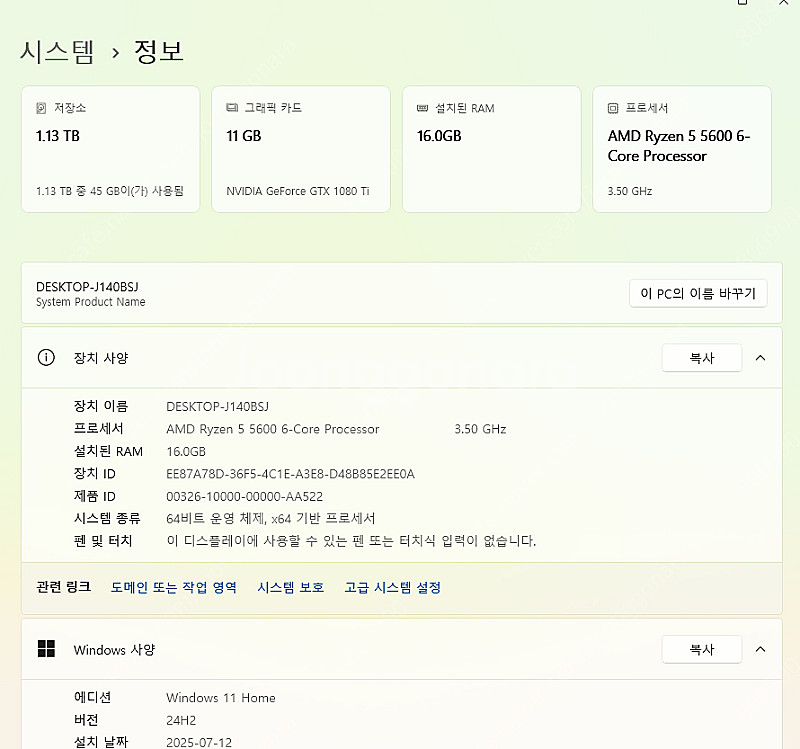The image size is (800, 749).
Task: Click the Windows logo icon beside Windows 사양
Action: (46, 648)
